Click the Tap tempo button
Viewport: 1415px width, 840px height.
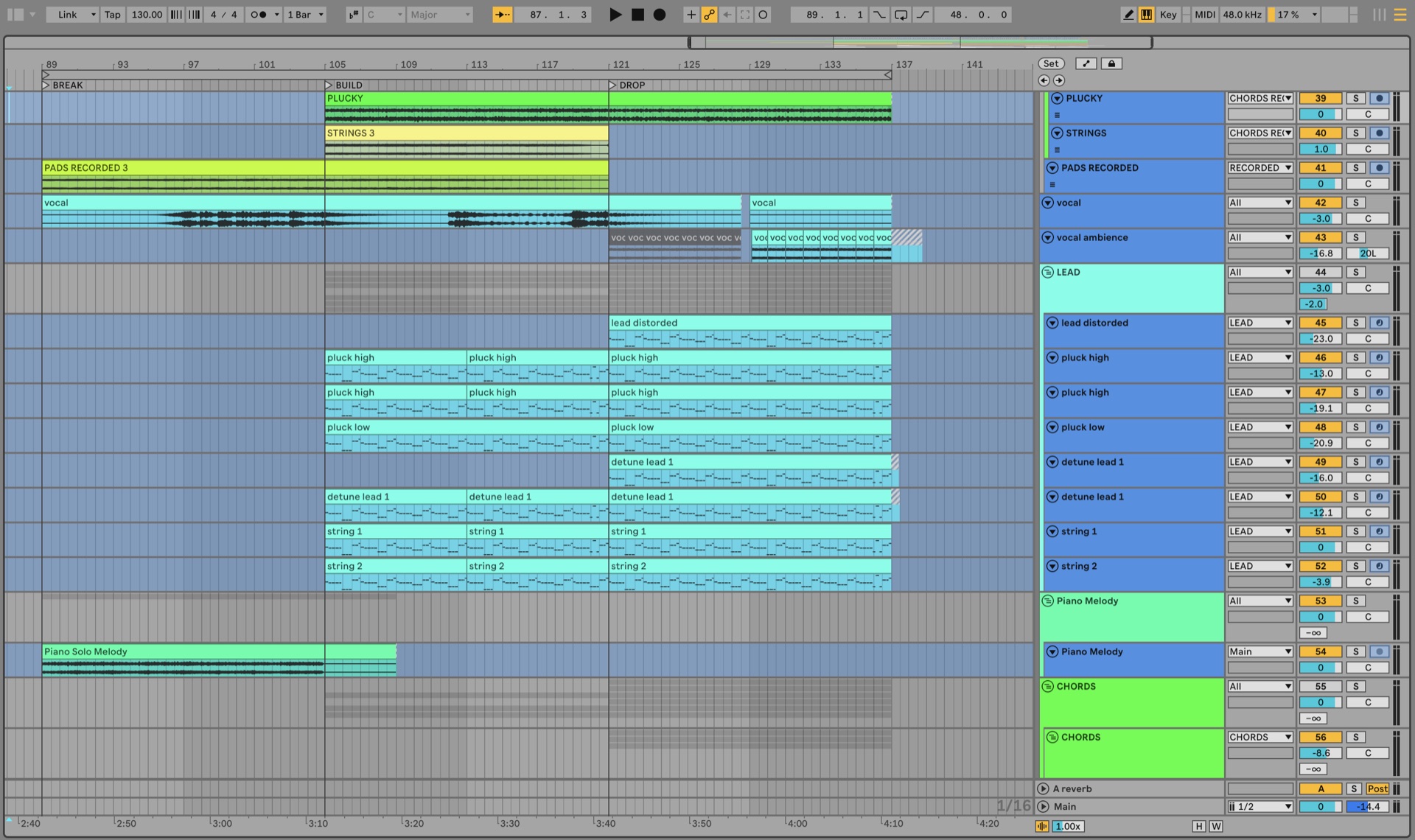click(x=112, y=14)
